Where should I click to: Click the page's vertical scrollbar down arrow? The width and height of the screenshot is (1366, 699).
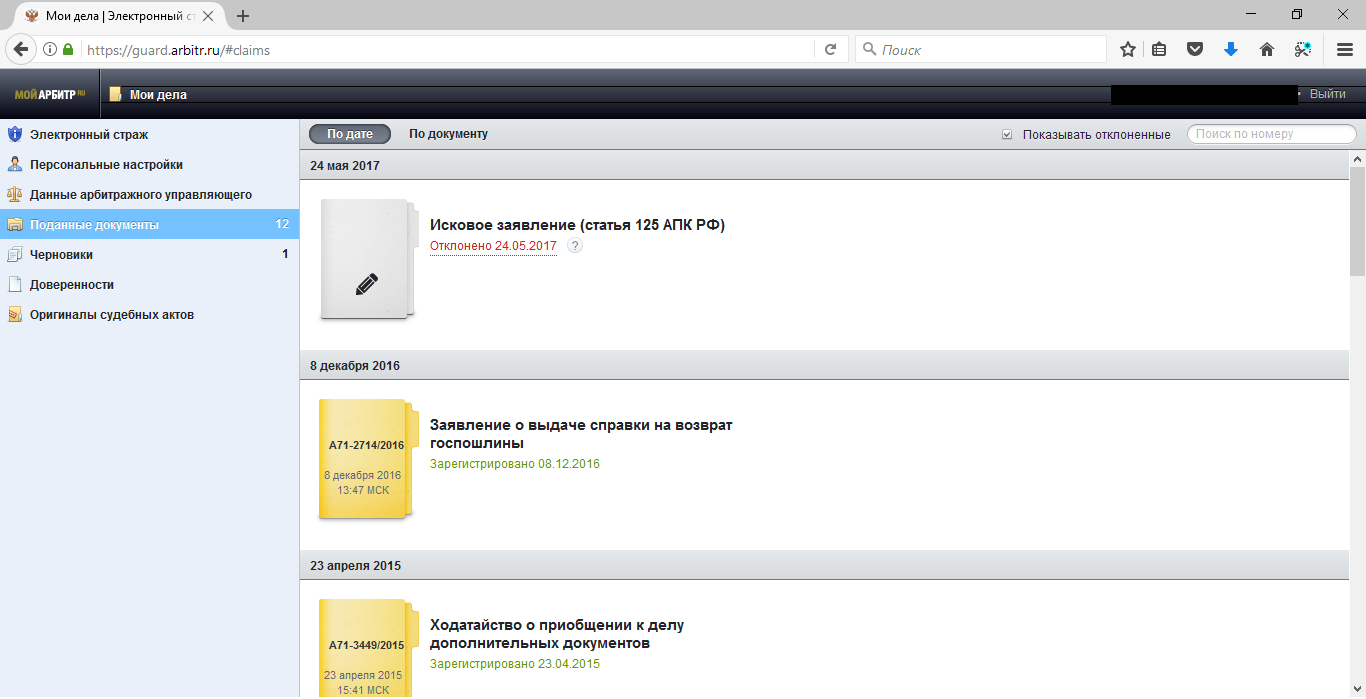(x=1357, y=690)
